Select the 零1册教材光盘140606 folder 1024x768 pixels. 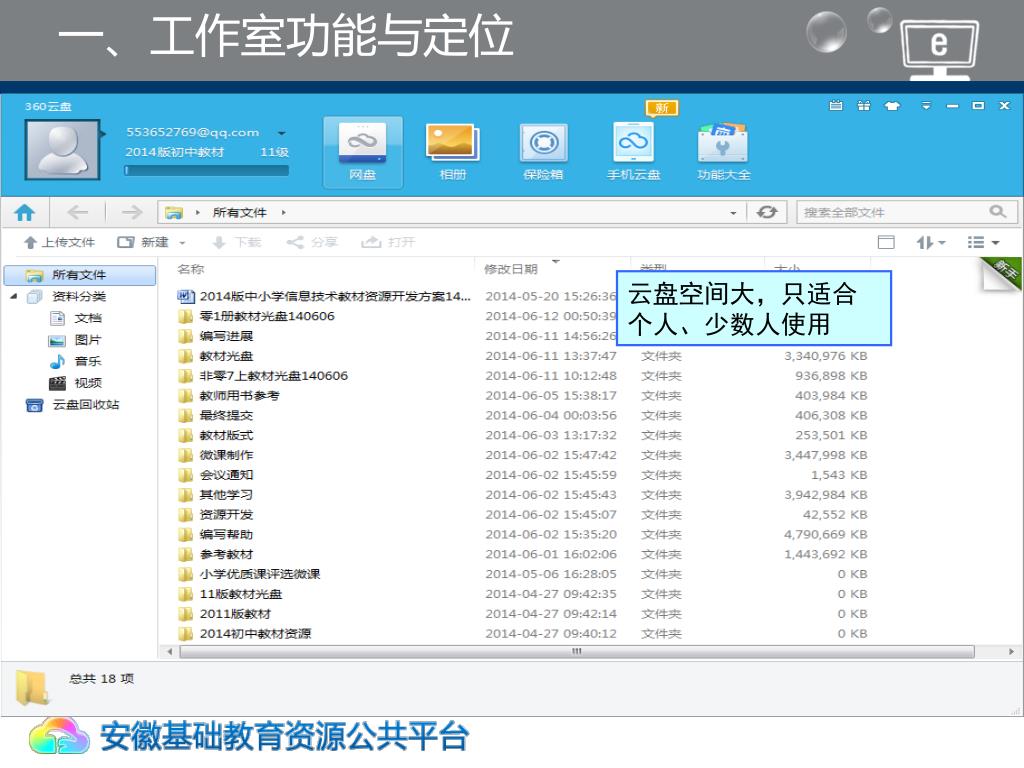point(256,316)
